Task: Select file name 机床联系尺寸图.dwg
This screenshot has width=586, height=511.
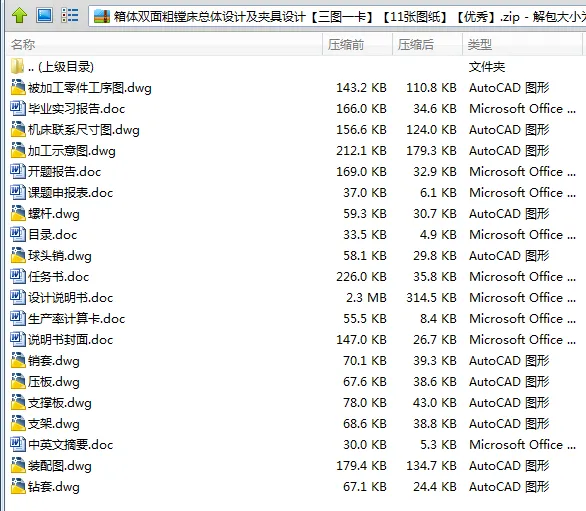Action: (x=84, y=130)
